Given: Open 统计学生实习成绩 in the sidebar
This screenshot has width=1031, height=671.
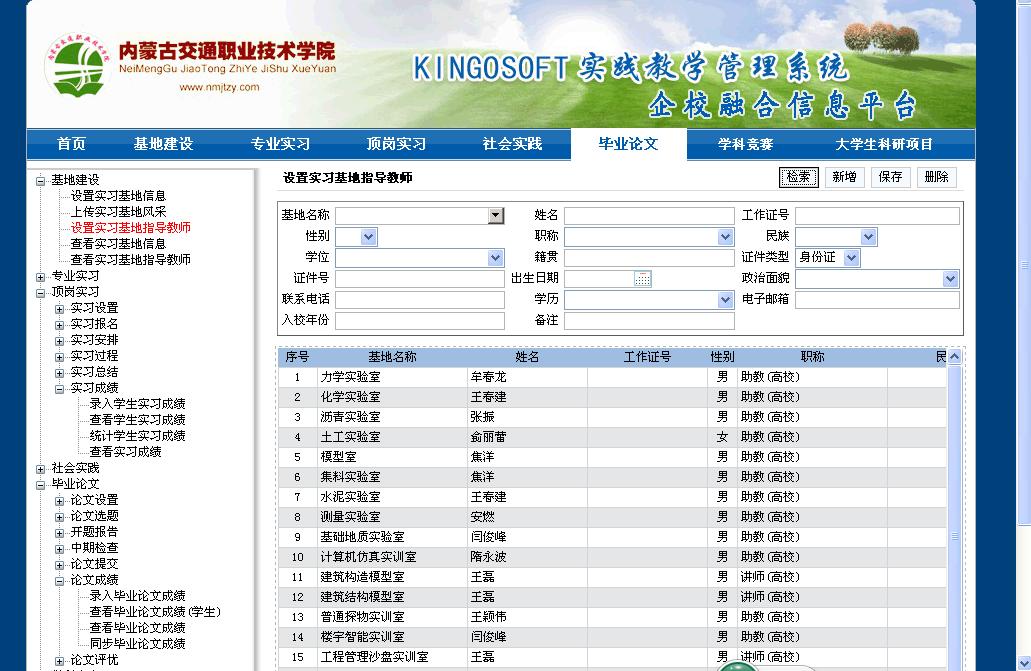Looking at the screenshot, I should point(137,436).
